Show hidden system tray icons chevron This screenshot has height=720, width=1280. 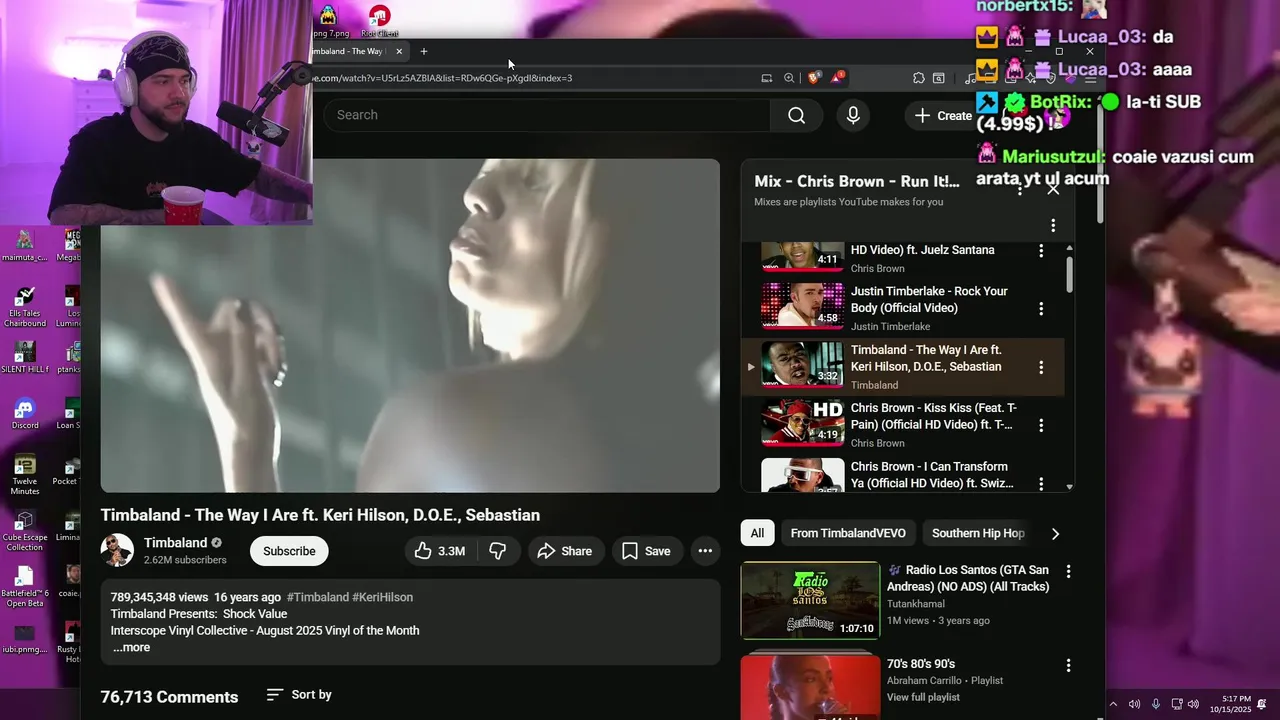point(1113,705)
